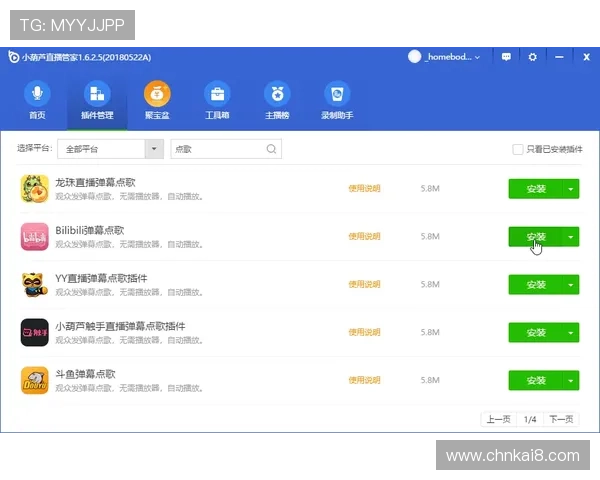Click the 斗鱼 Douyu plugin icon

(34, 380)
